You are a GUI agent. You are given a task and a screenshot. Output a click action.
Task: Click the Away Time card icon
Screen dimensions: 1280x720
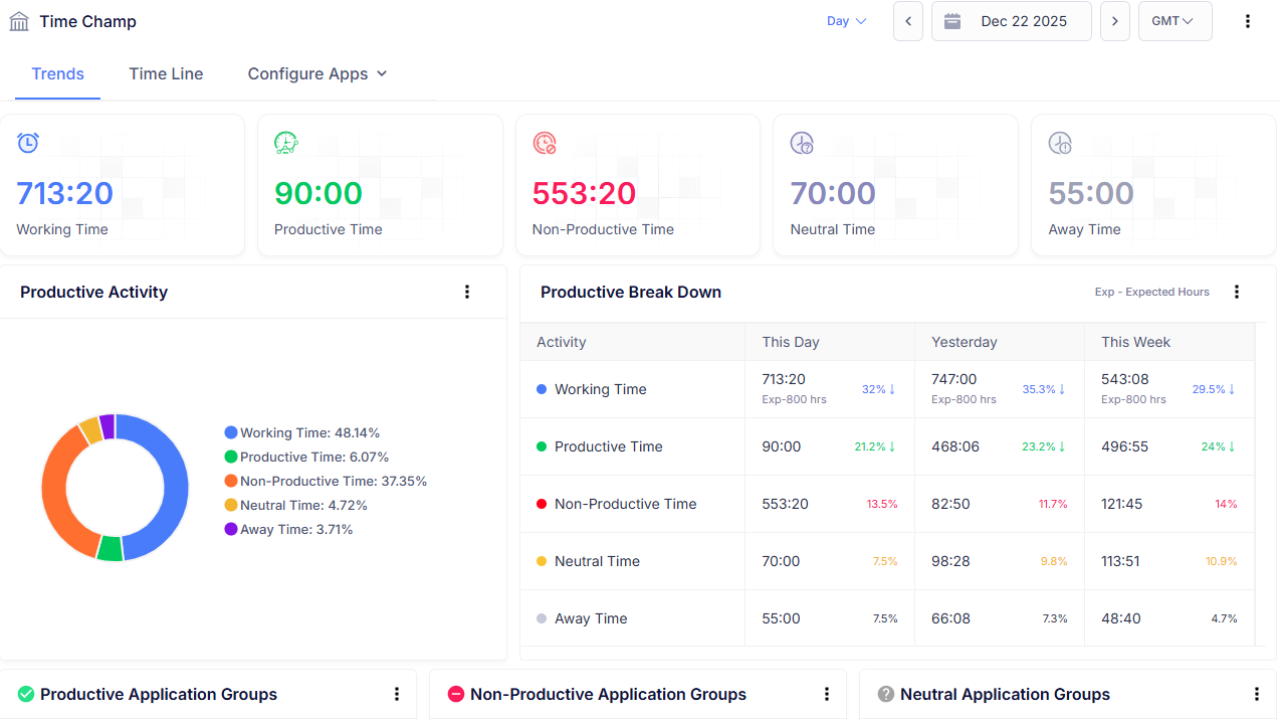(1060, 143)
